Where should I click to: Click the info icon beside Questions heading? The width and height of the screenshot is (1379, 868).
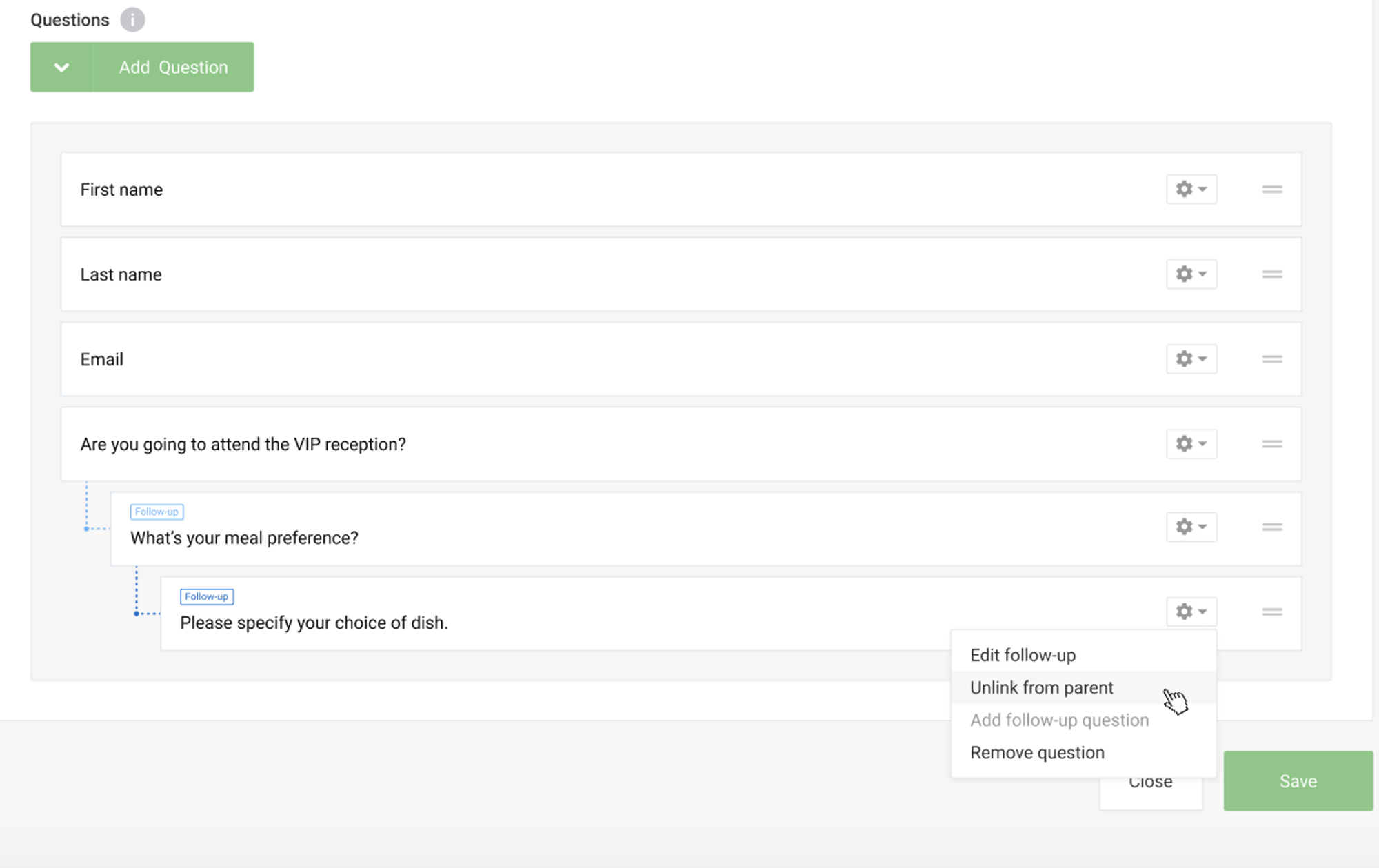(132, 19)
